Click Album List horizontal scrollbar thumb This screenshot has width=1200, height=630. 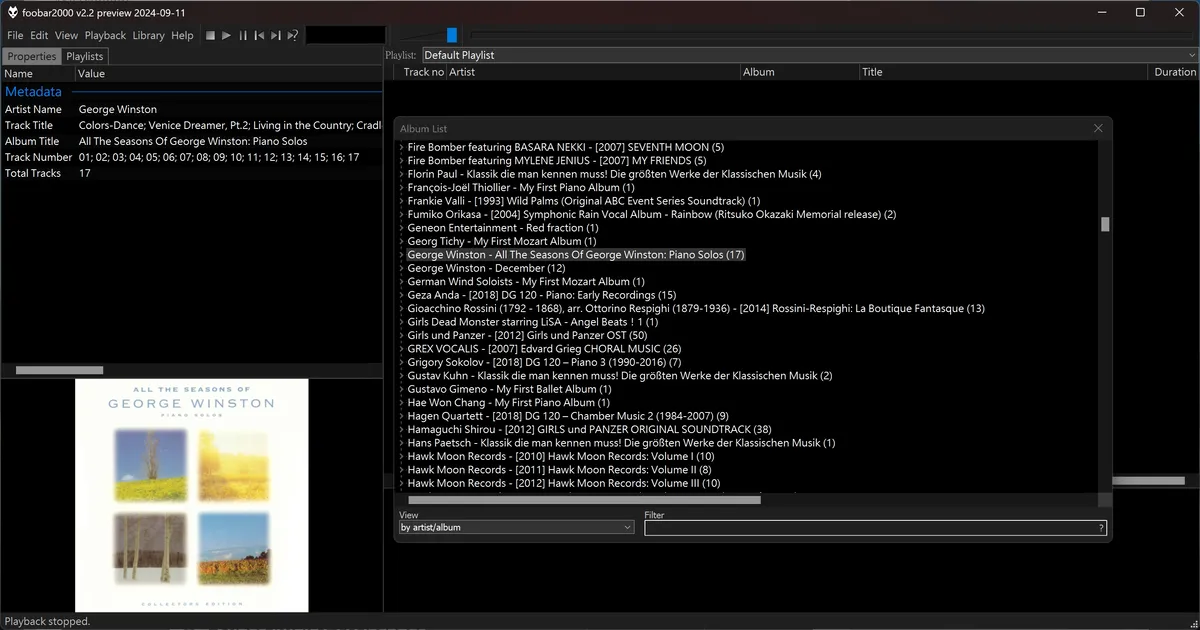(x=584, y=499)
